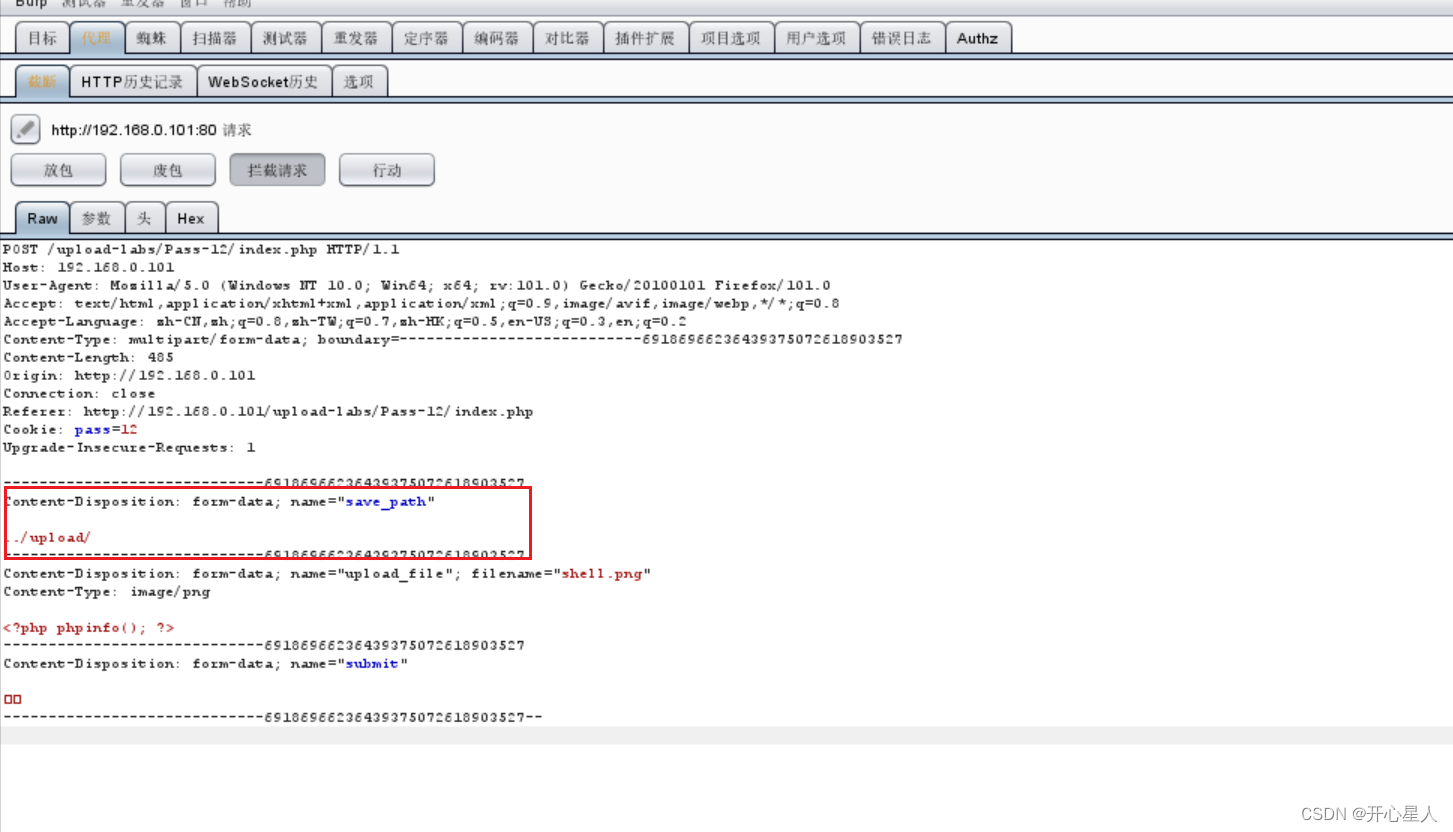Screen dimensions: 1453x832
Task: Select the 截断 (Intercept) sub-tab
Action: (x=42, y=82)
